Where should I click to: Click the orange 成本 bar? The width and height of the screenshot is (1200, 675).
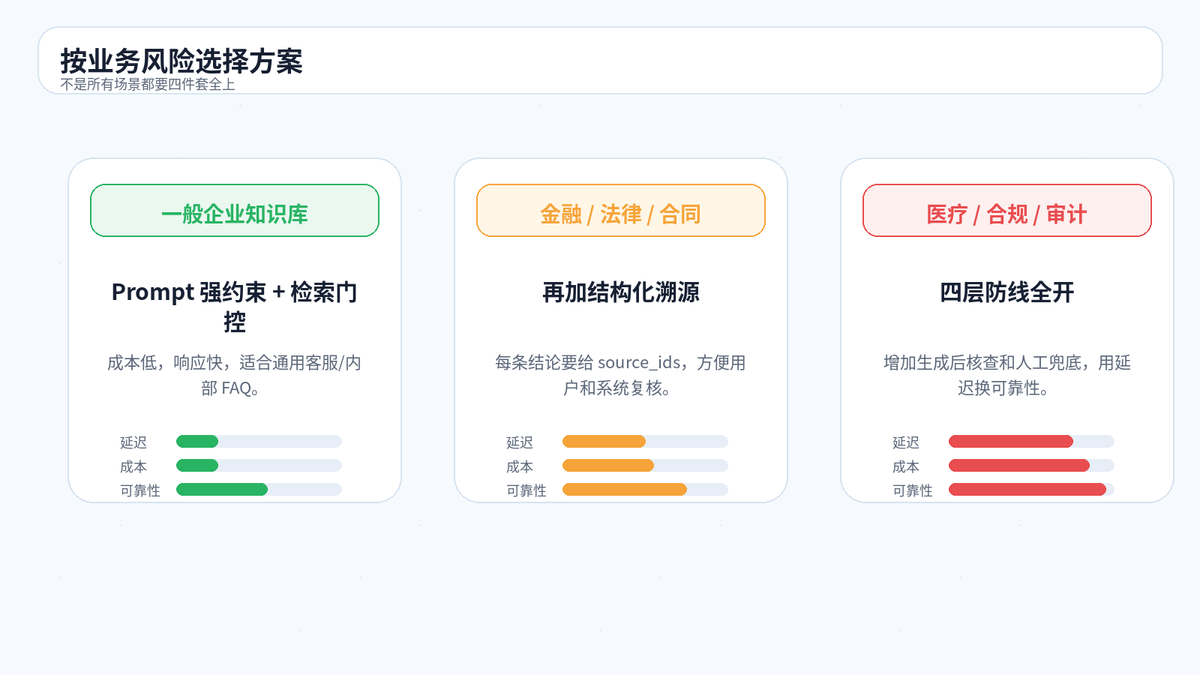click(645, 466)
